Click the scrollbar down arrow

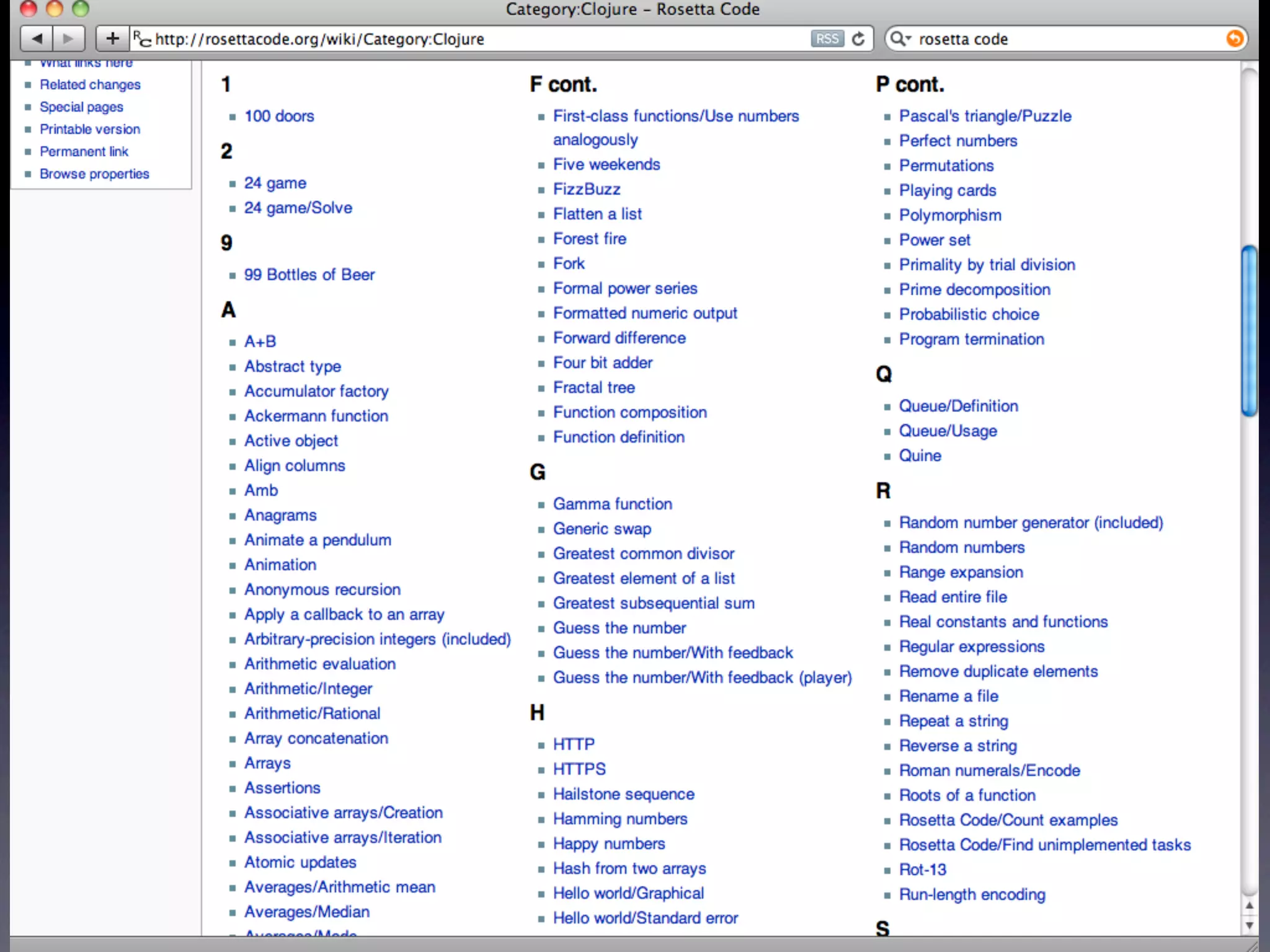(1250, 925)
